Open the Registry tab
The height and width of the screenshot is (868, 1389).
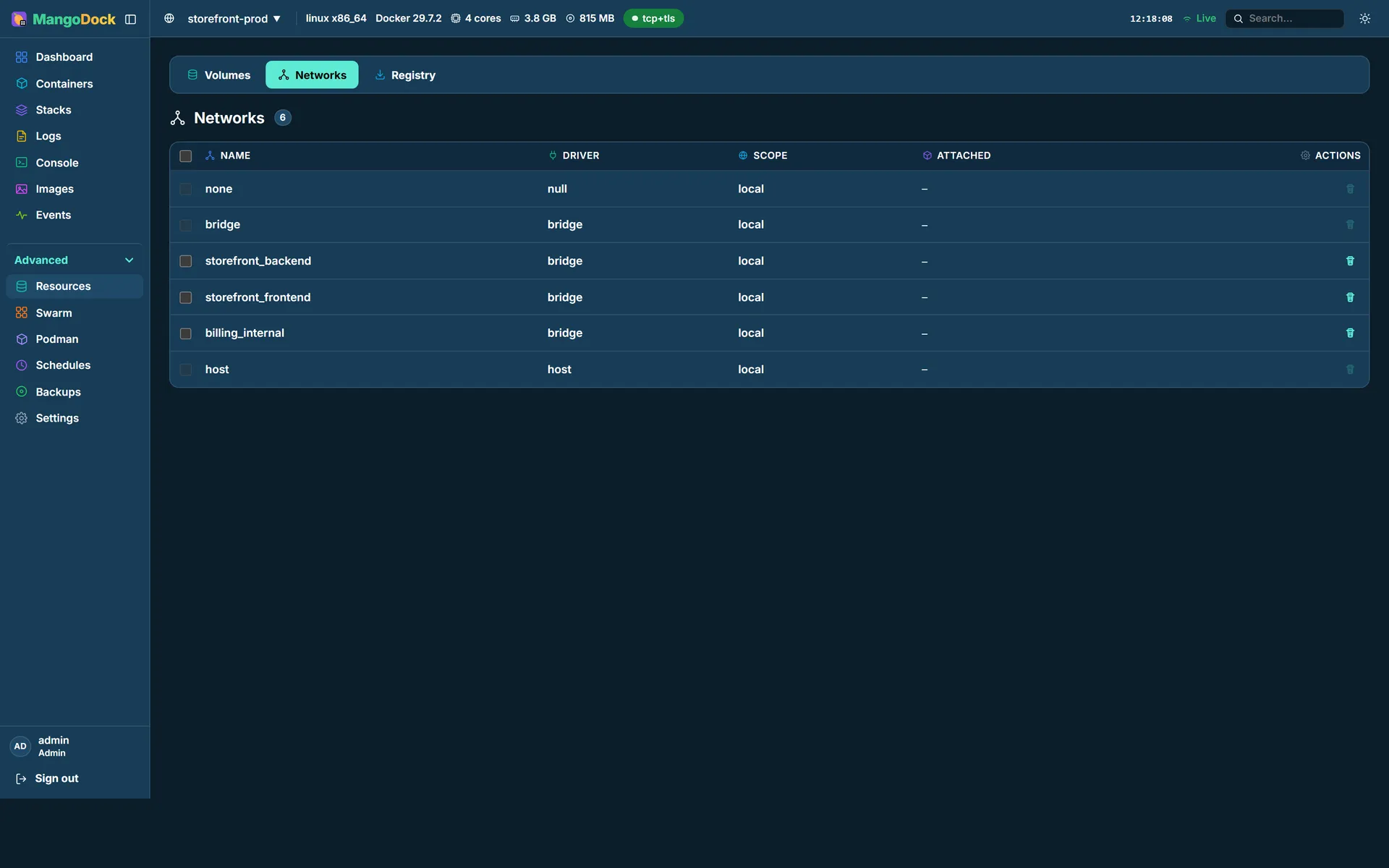click(405, 75)
